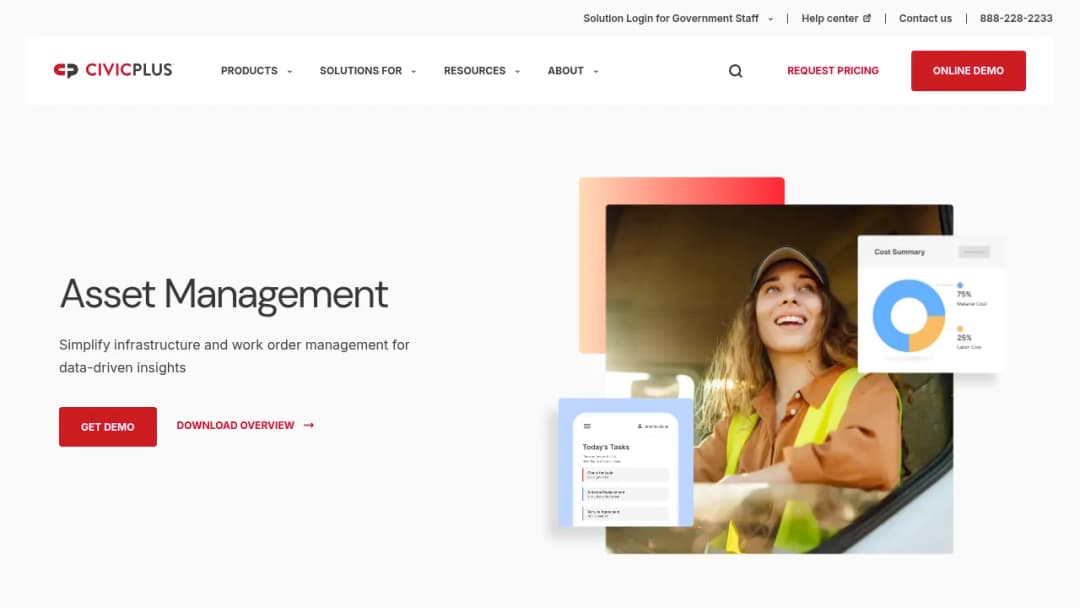This screenshot has height=608, width=1080.
Task: Open the Products menu
Action: (x=249, y=71)
